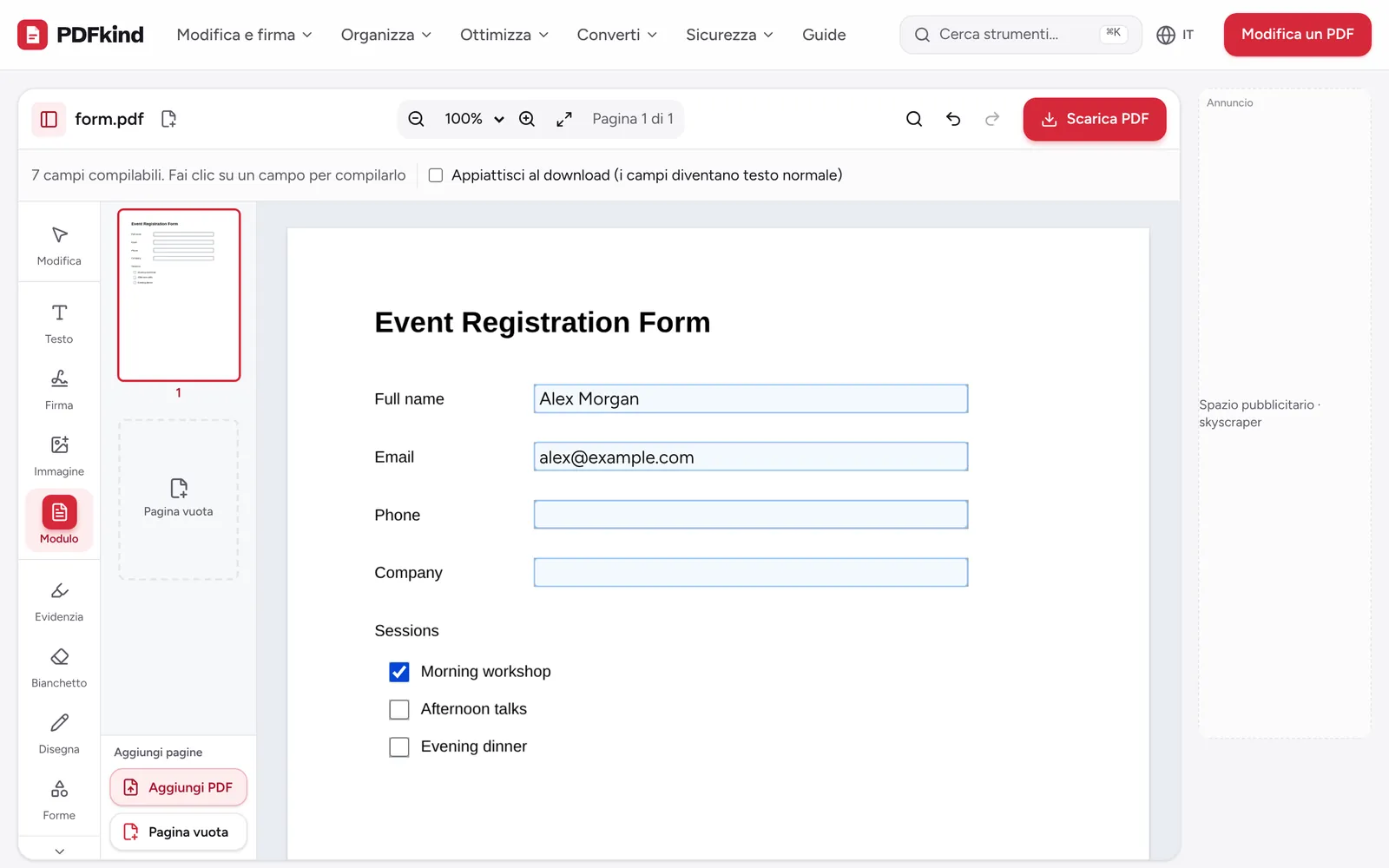Click the undo arrow icon
This screenshot has height=868, width=1389.
pos(953,119)
